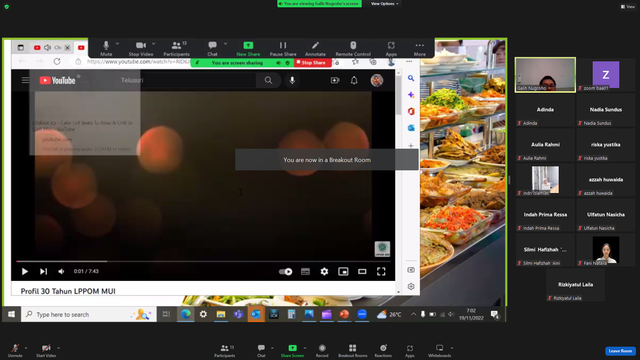Viewport: 640px width, 360px height.
Task: Click Pause Share button
Action: pyautogui.click(x=283, y=48)
